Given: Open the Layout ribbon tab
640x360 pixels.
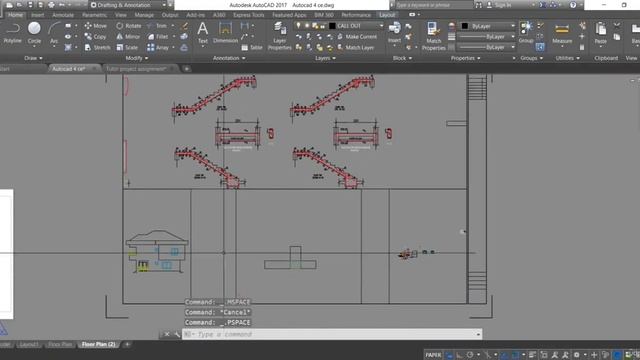Looking at the screenshot, I should (x=387, y=15).
